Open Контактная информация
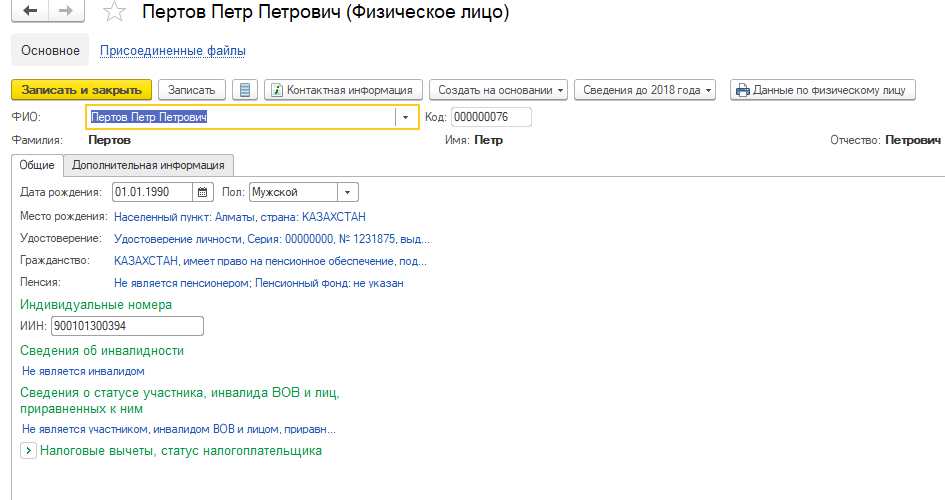945x500 pixels. [344, 90]
